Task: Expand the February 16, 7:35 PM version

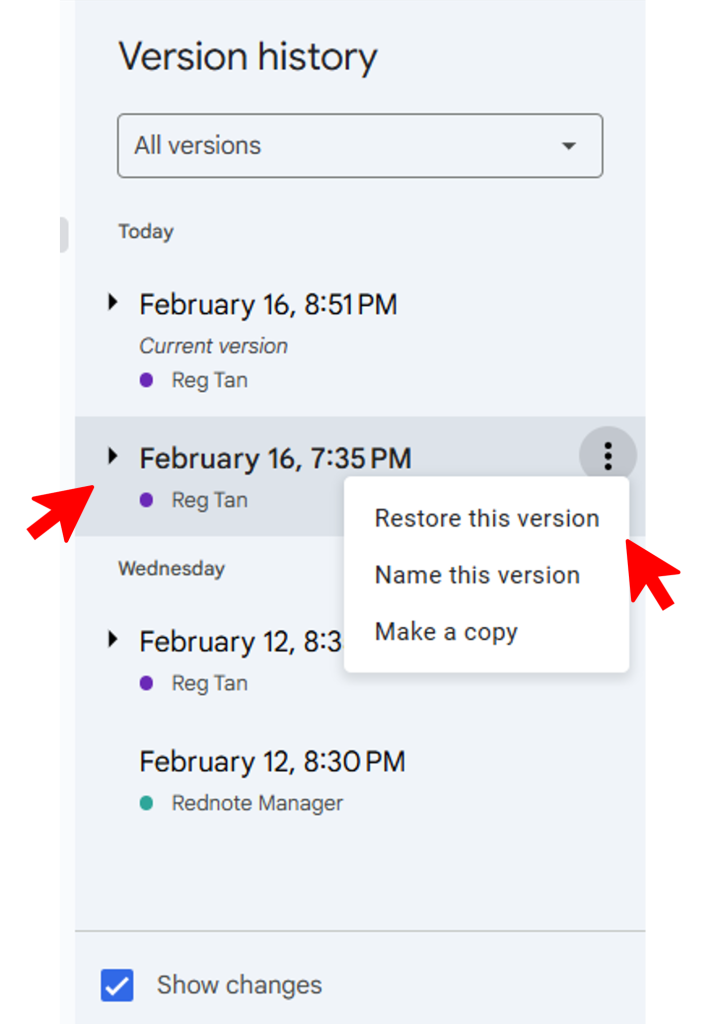Action: pyautogui.click(x=112, y=456)
